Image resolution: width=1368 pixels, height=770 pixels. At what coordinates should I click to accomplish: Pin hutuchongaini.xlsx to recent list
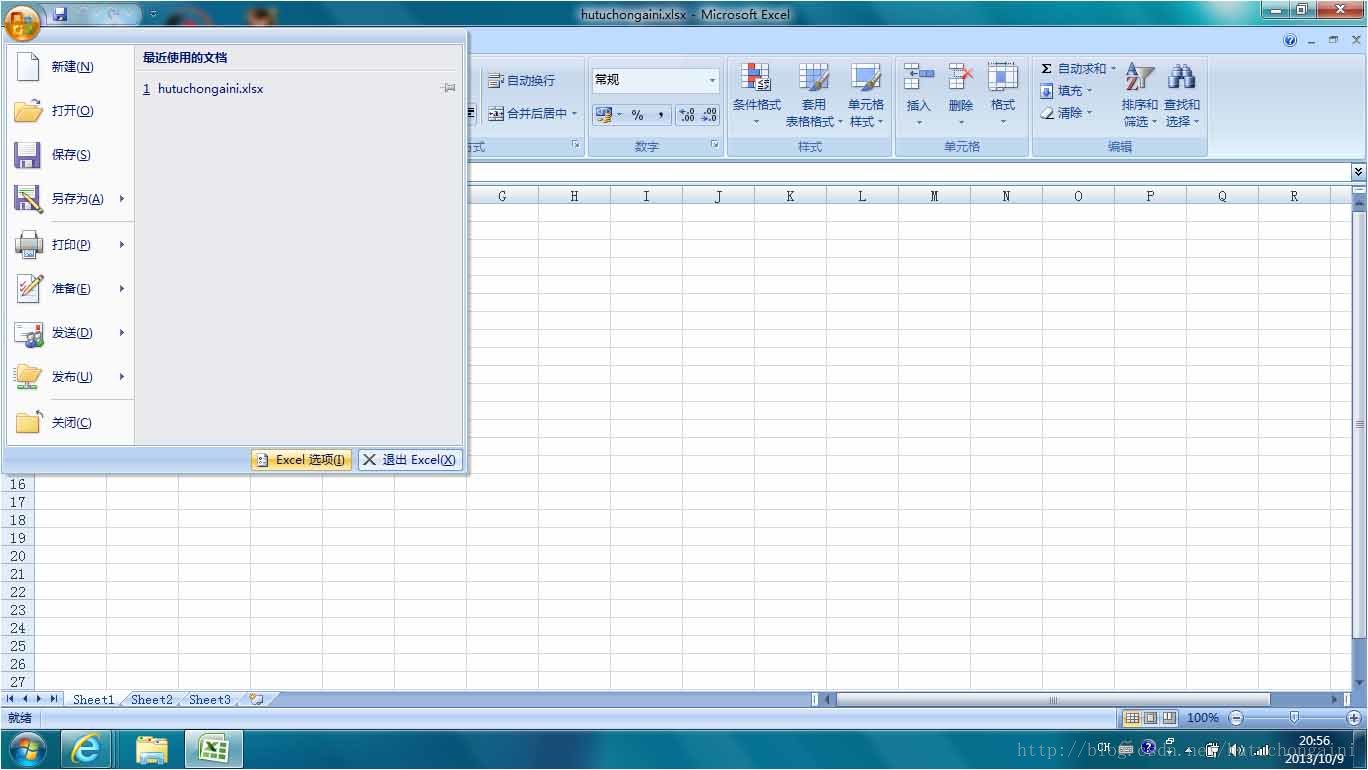(x=449, y=89)
